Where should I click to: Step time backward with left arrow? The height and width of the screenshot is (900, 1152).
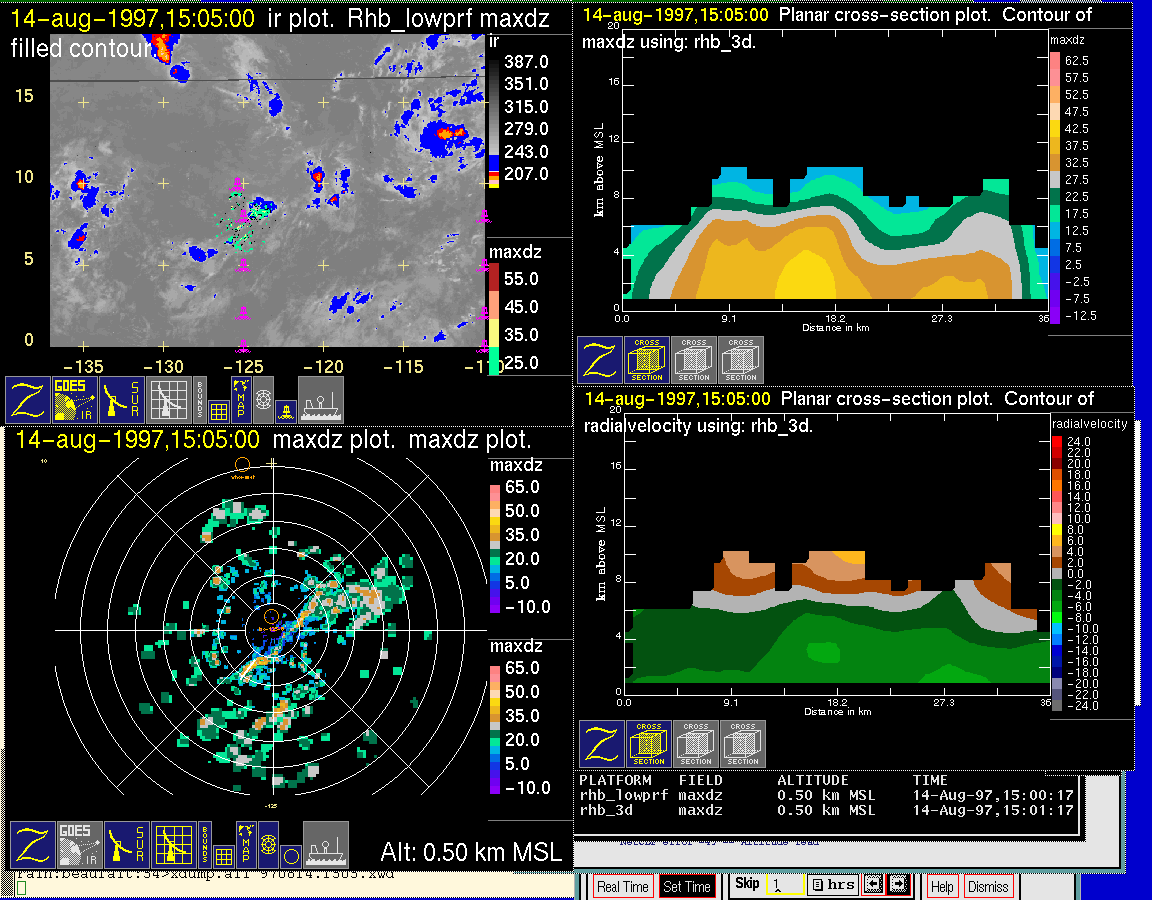click(x=872, y=884)
